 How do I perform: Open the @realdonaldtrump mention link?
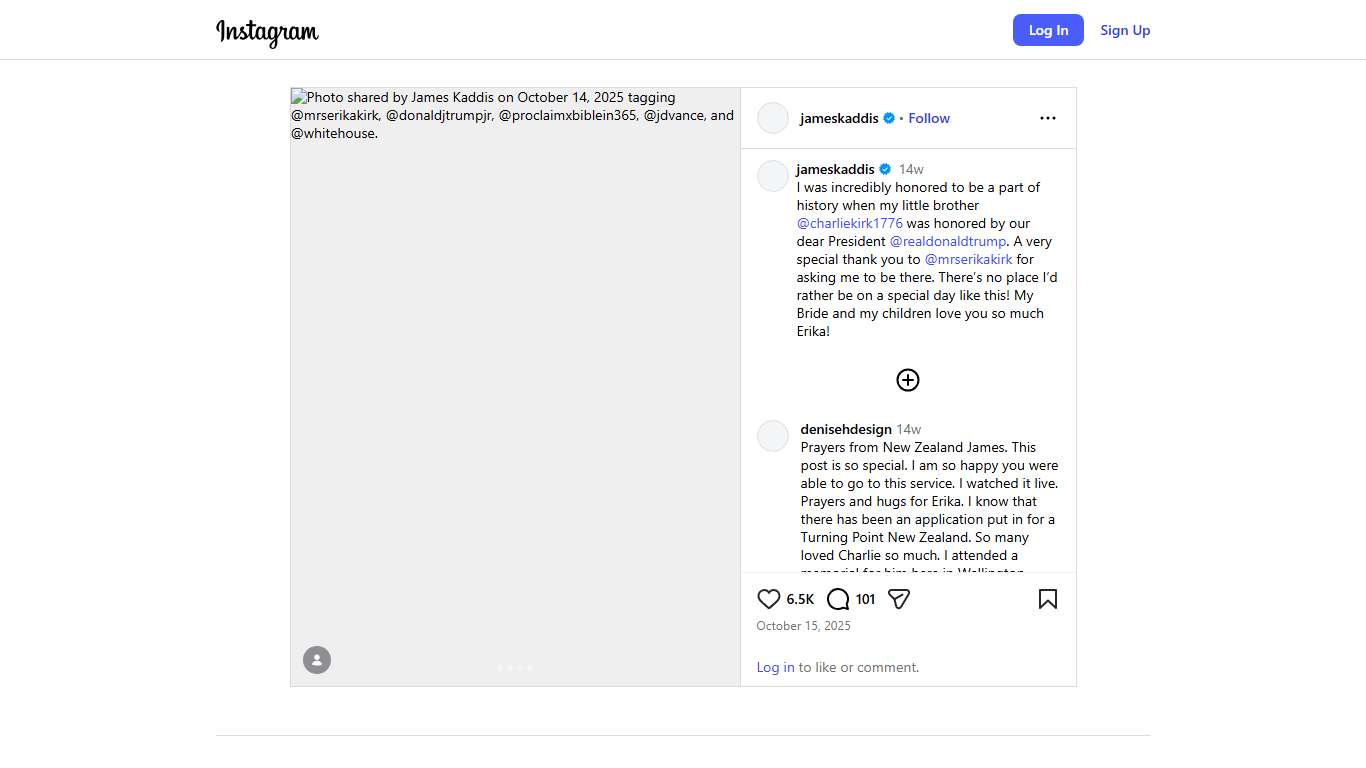(948, 241)
